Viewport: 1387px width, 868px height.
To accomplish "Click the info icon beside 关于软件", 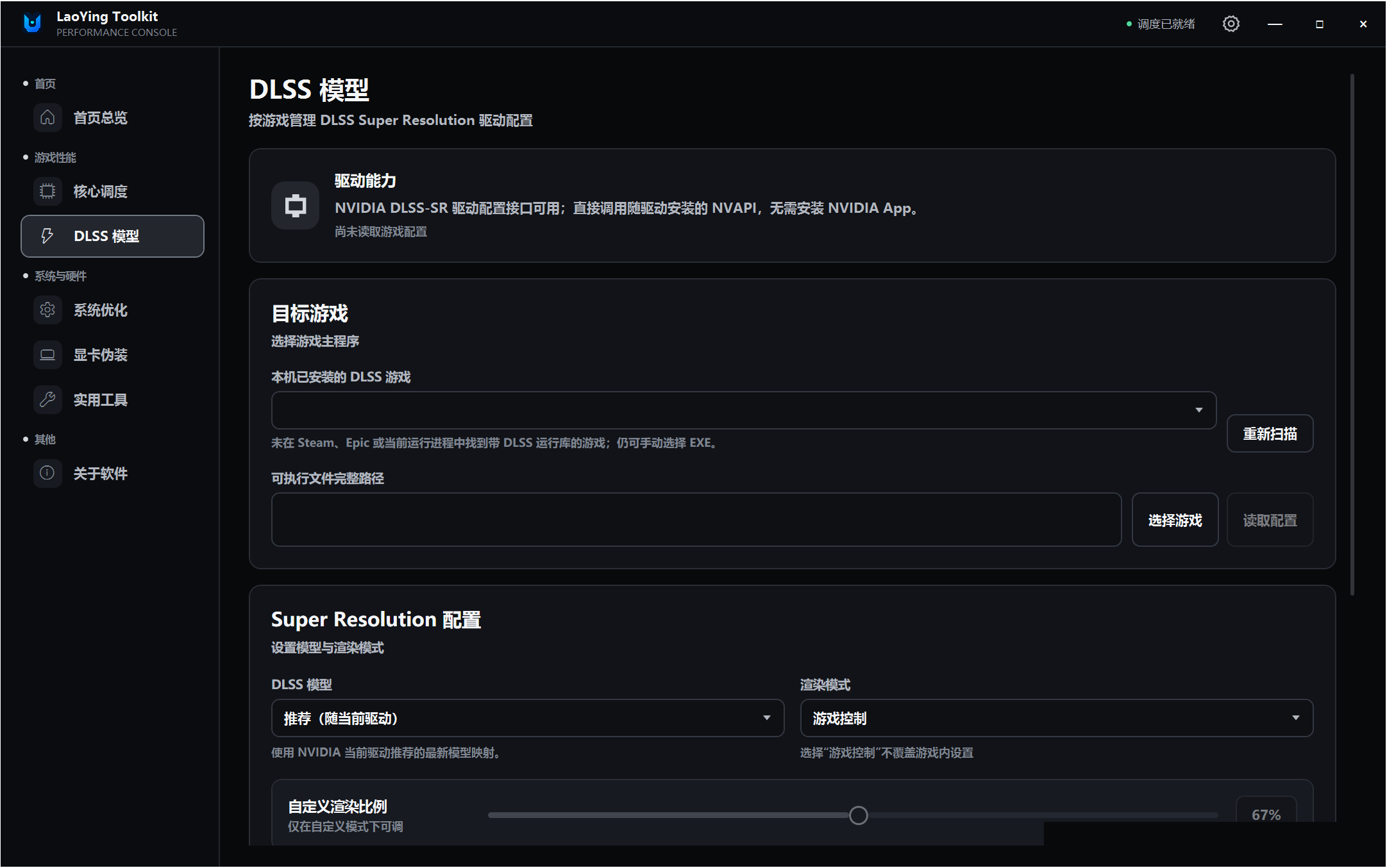I will click(47, 473).
